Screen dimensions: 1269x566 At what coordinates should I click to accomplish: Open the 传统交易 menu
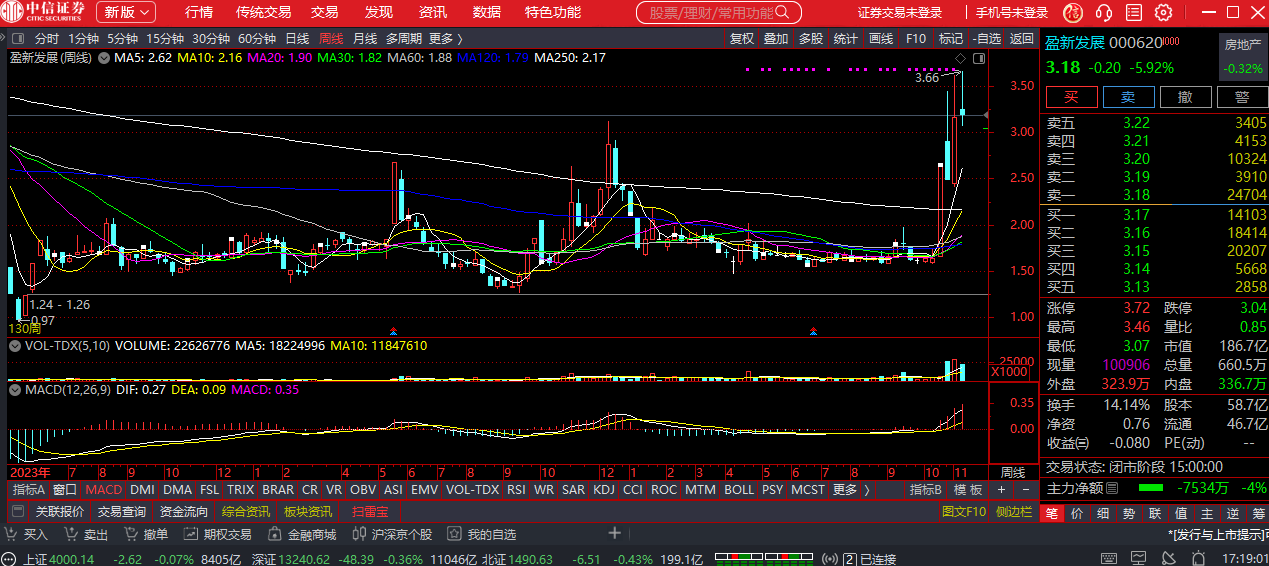[263, 12]
